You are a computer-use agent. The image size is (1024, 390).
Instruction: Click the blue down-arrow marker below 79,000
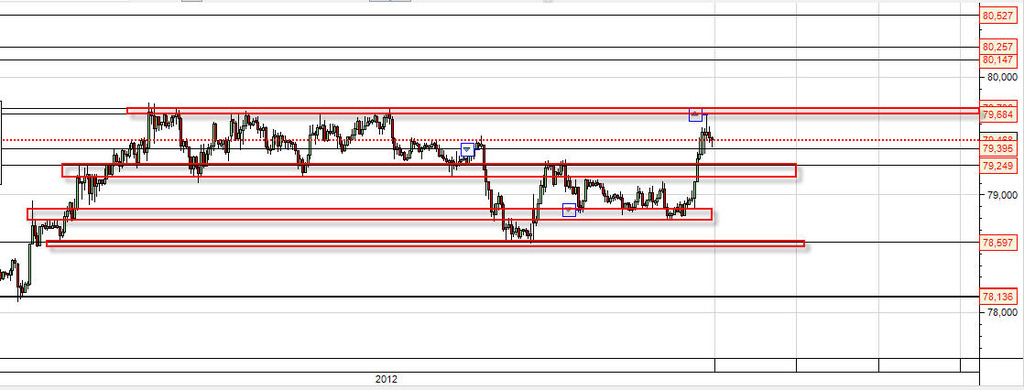pos(569,210)
